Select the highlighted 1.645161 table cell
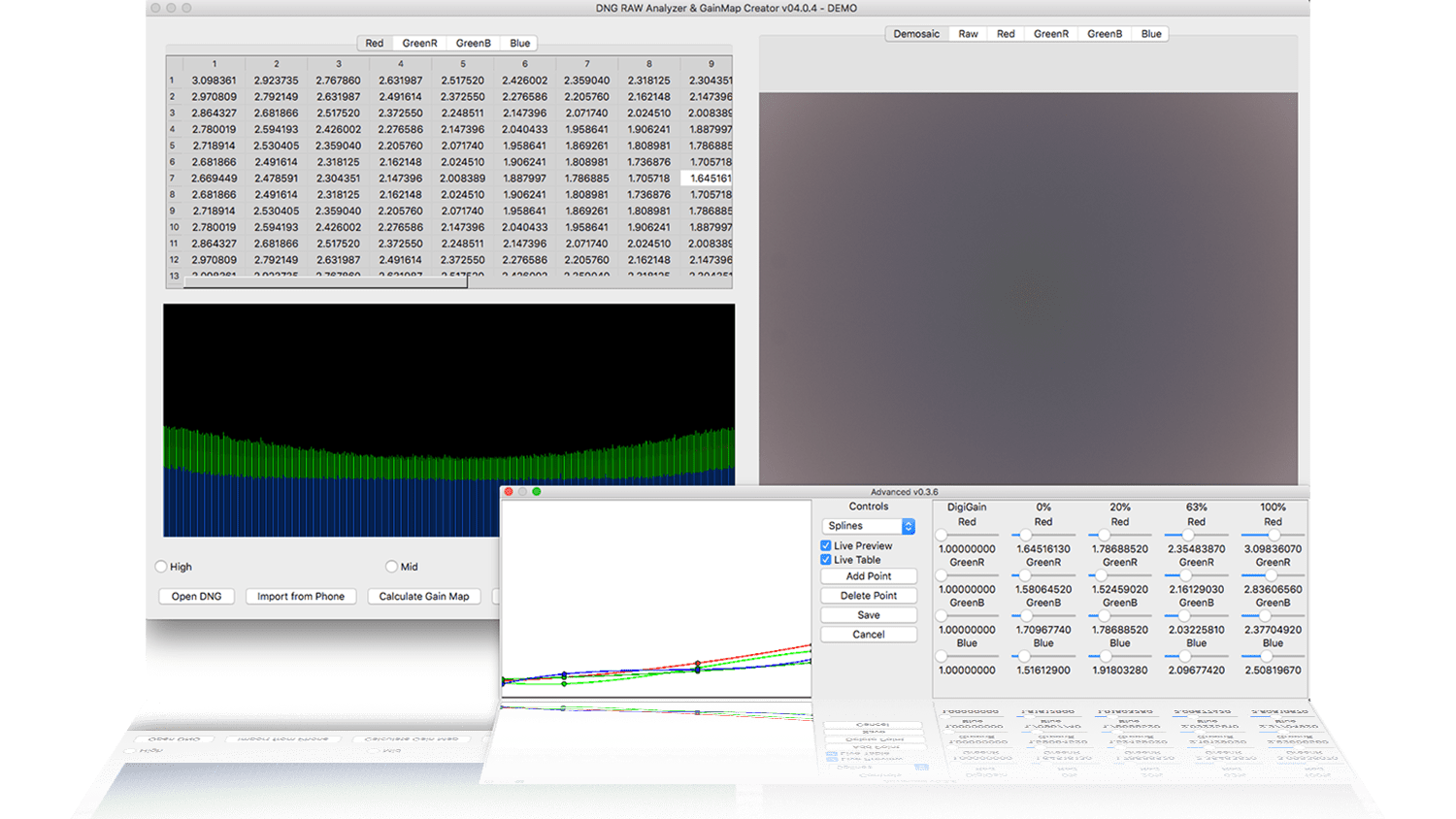This screenshot has width=1456, height=819. coord(709,179)
